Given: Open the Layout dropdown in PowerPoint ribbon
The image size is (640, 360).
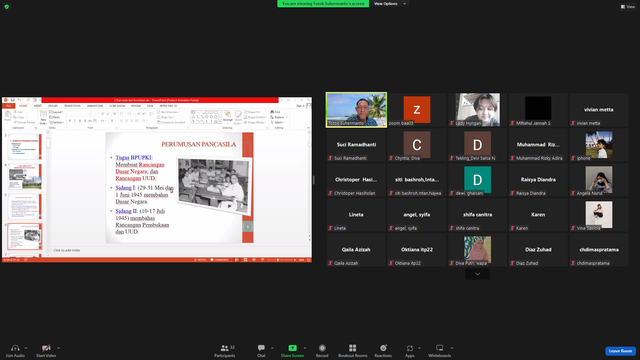Looking at the screenshot, I should coord(56,112).
